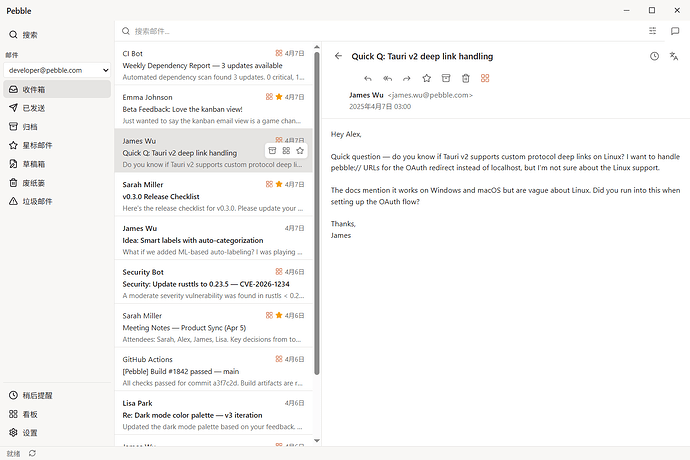
Task: Go back from the opened email
Action: pyautogui.click(x=338, y=56)
